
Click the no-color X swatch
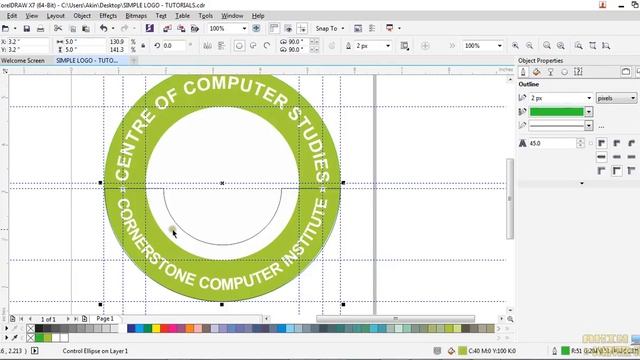(x=31, y=328)
